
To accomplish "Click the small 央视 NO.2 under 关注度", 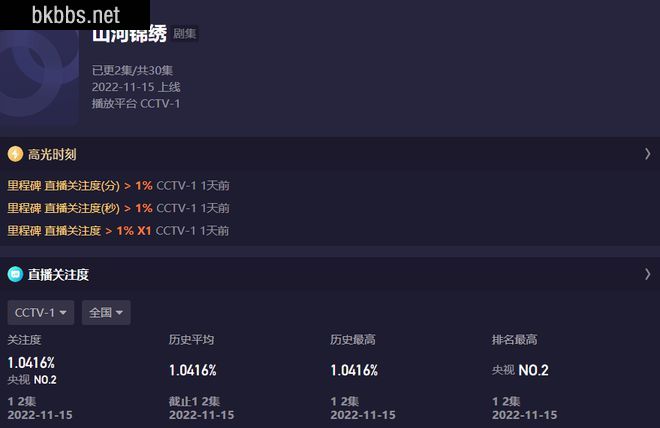I will coord(32,380).
